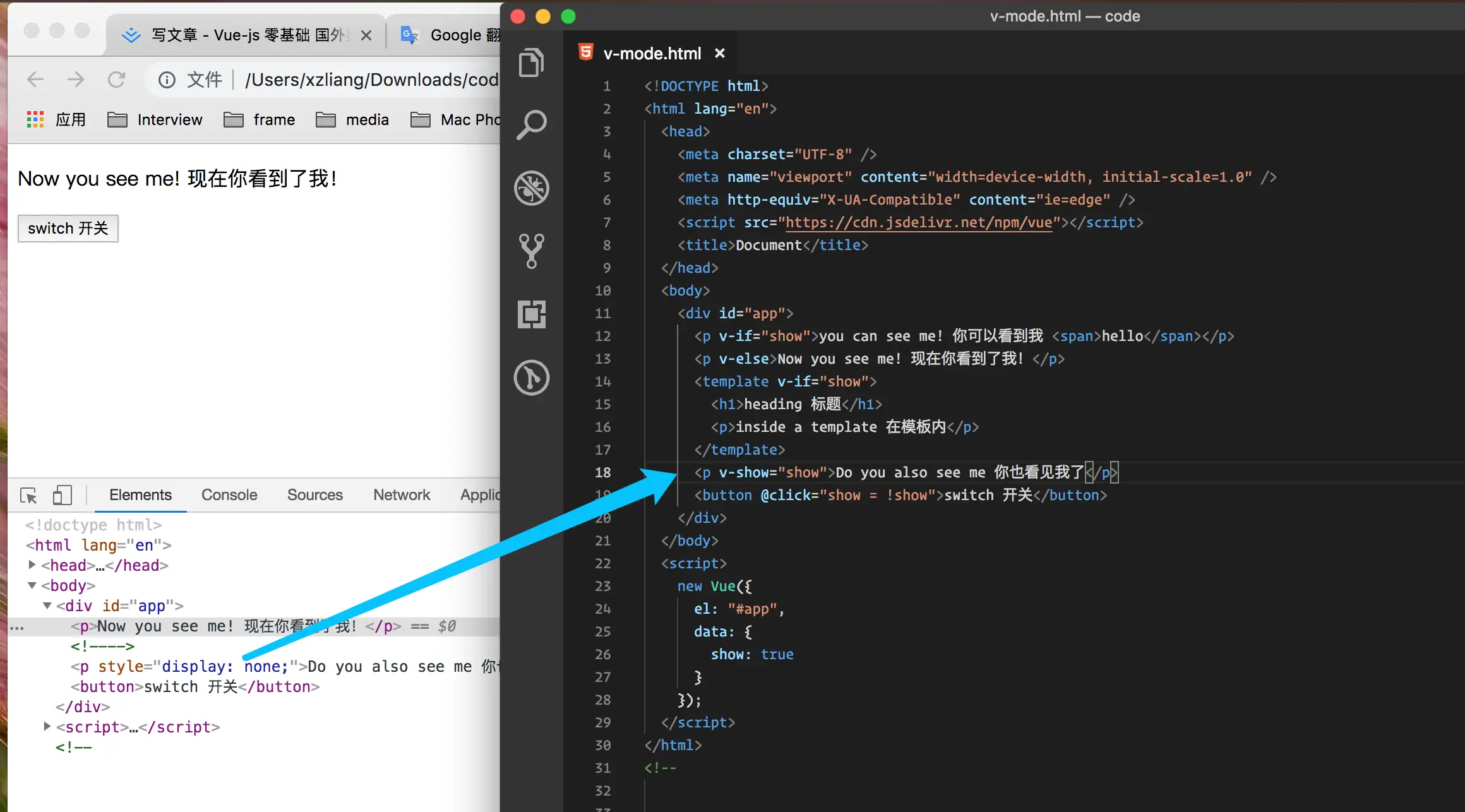This screenshot has width=1465, height=812.
Task: Click the GitLens activity bar icon
Action: click(x=531, y=378)
